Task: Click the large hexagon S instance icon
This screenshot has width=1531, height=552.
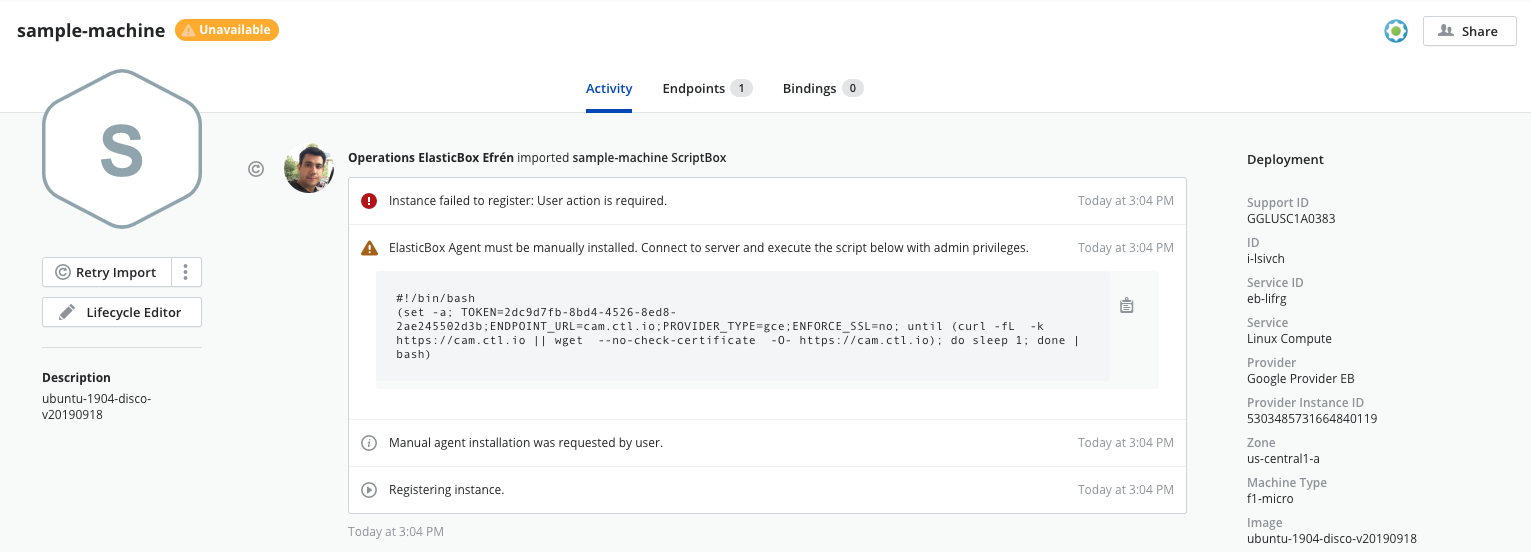Action: pos(122,149)
